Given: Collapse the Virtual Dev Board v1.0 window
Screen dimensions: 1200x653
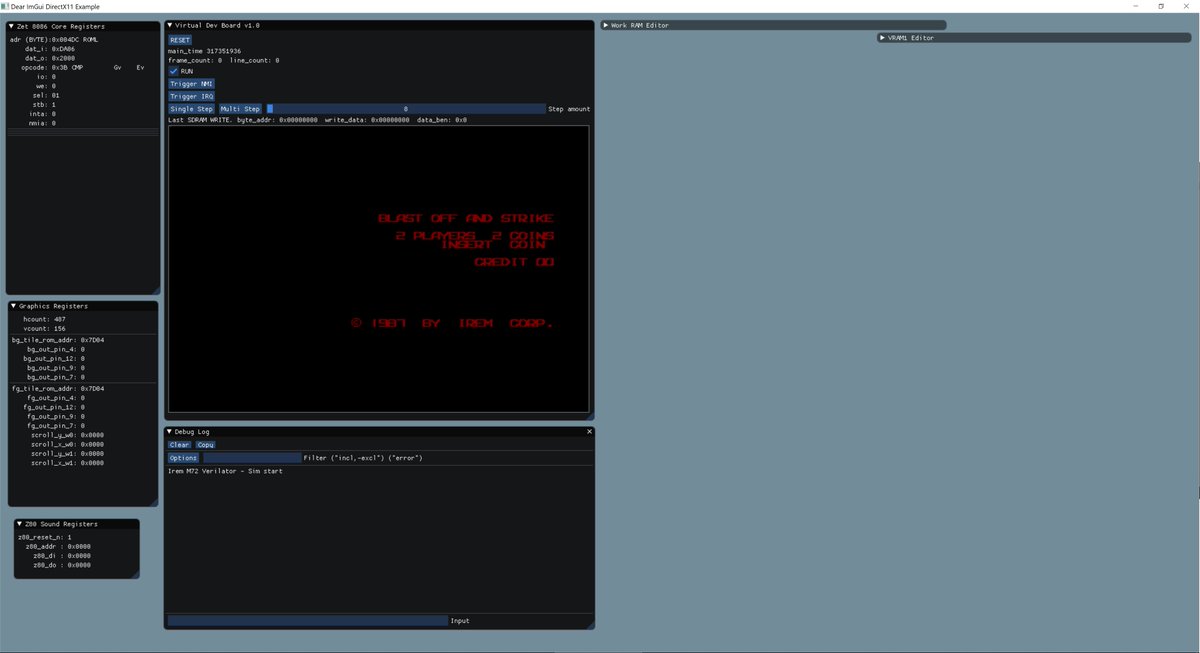Looking at the screenshot, I should [170, 25].
